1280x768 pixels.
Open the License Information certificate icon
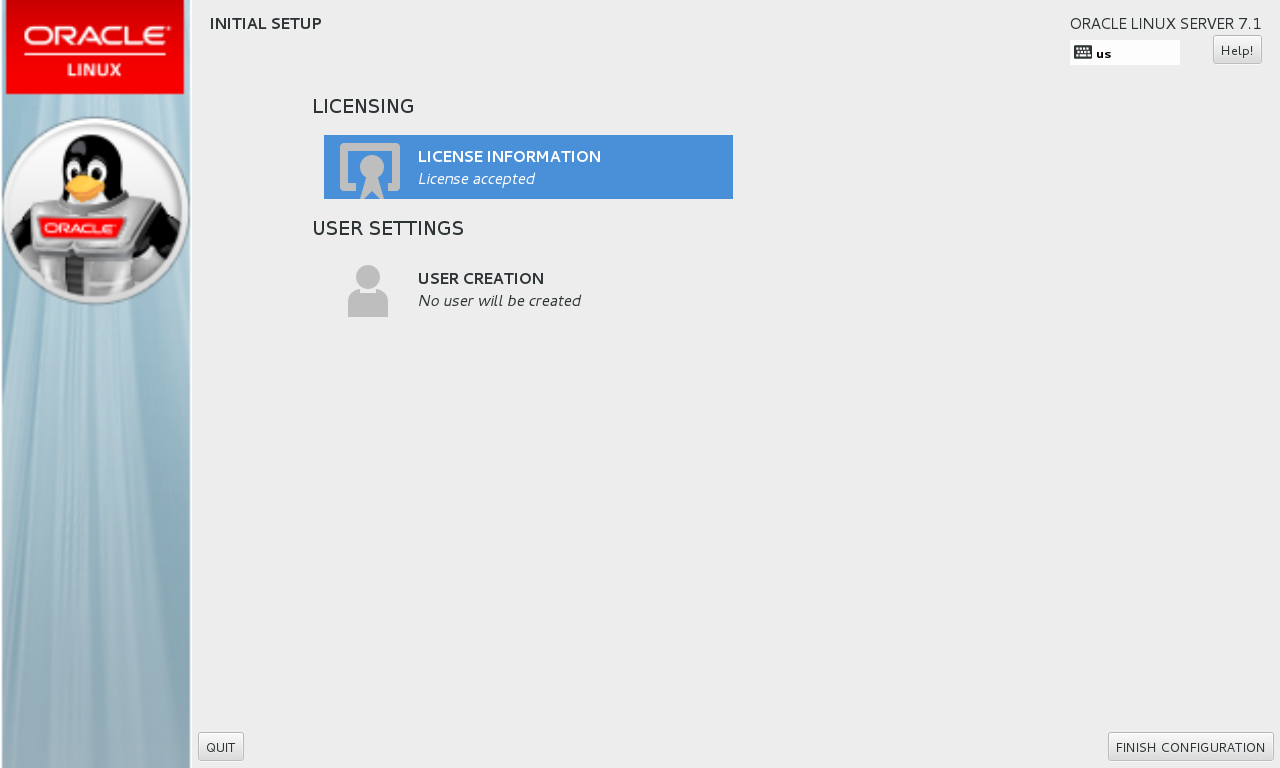[370, 170]
